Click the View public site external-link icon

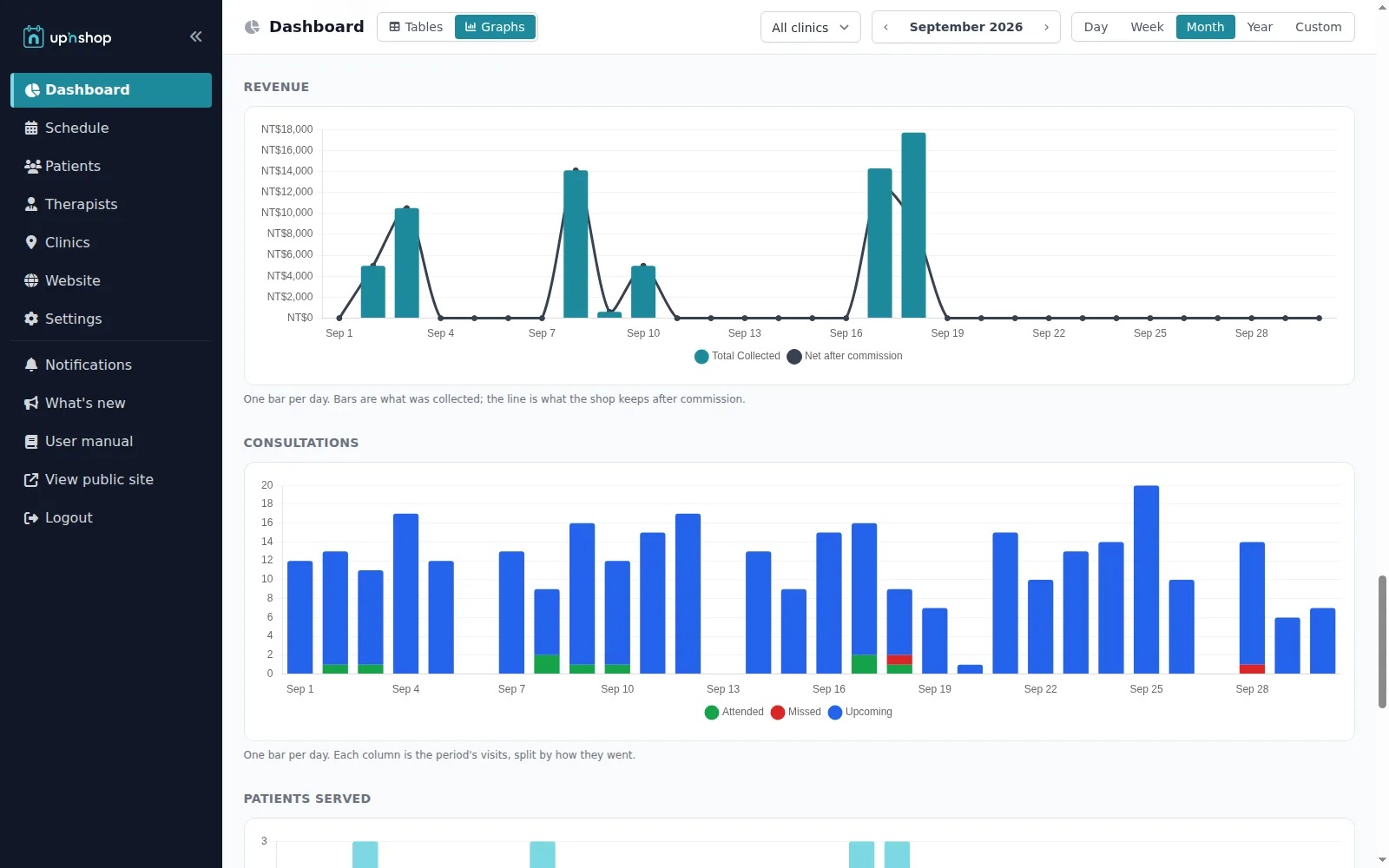(31, 479)
